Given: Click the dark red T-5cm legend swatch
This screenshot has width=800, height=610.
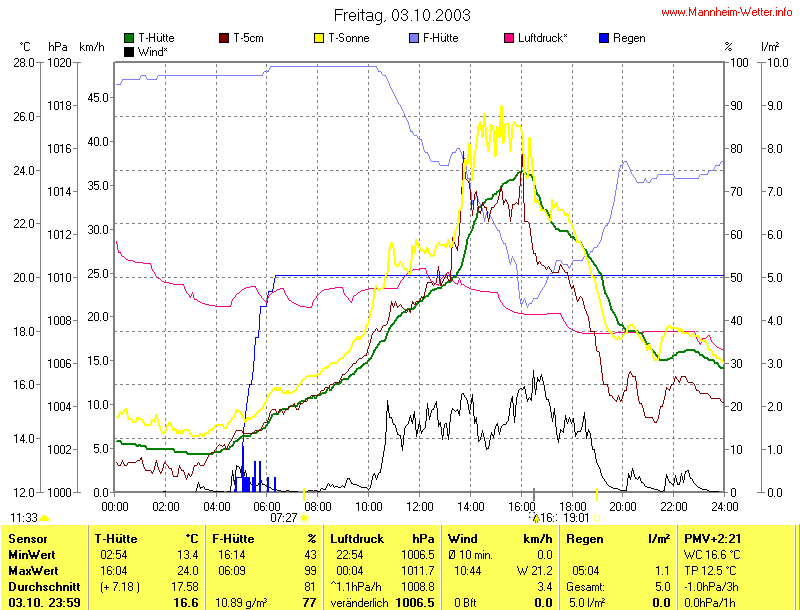Looking at the screenshot, I should (x=224, y=38).
